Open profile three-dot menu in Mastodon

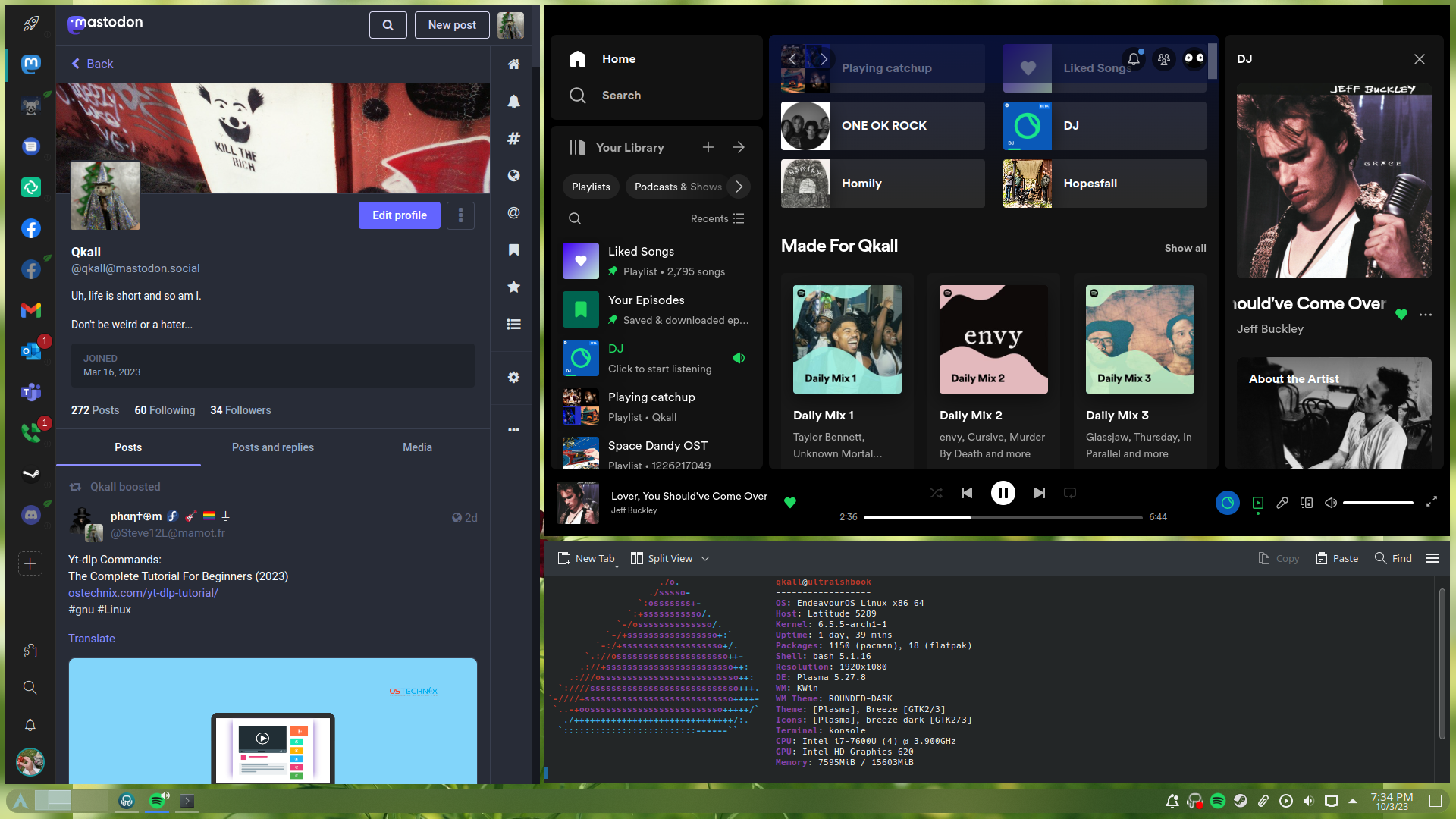click(x=460, y=215)
